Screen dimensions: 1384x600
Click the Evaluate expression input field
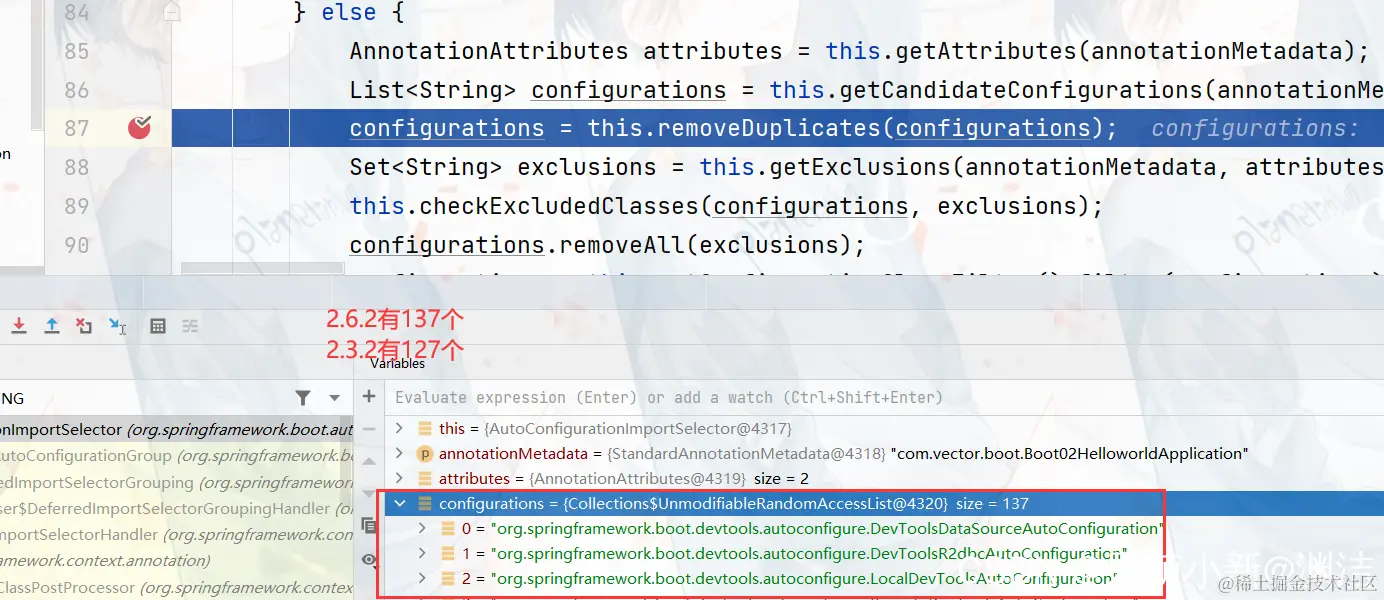[x=884, y=397]
